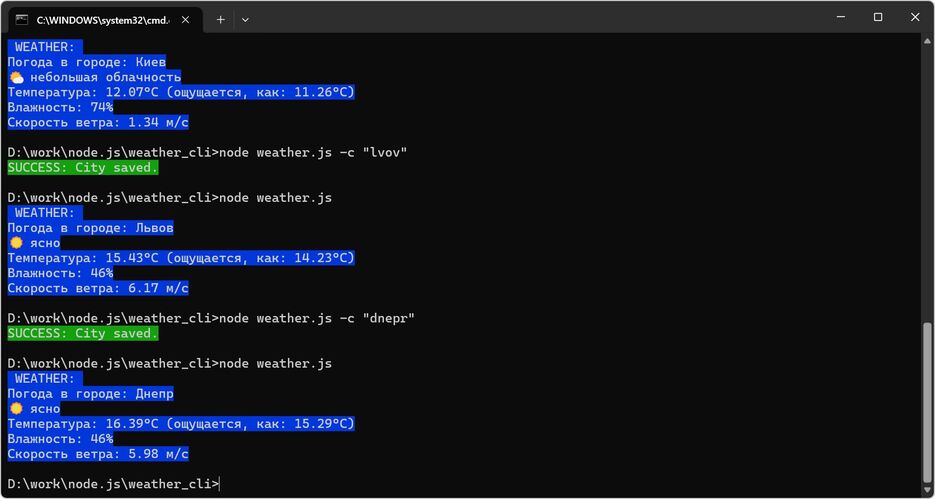The width and height of the screenshot is (935, 499).
Task: Open a new terminal tab
Action: [x=221, y=19]
